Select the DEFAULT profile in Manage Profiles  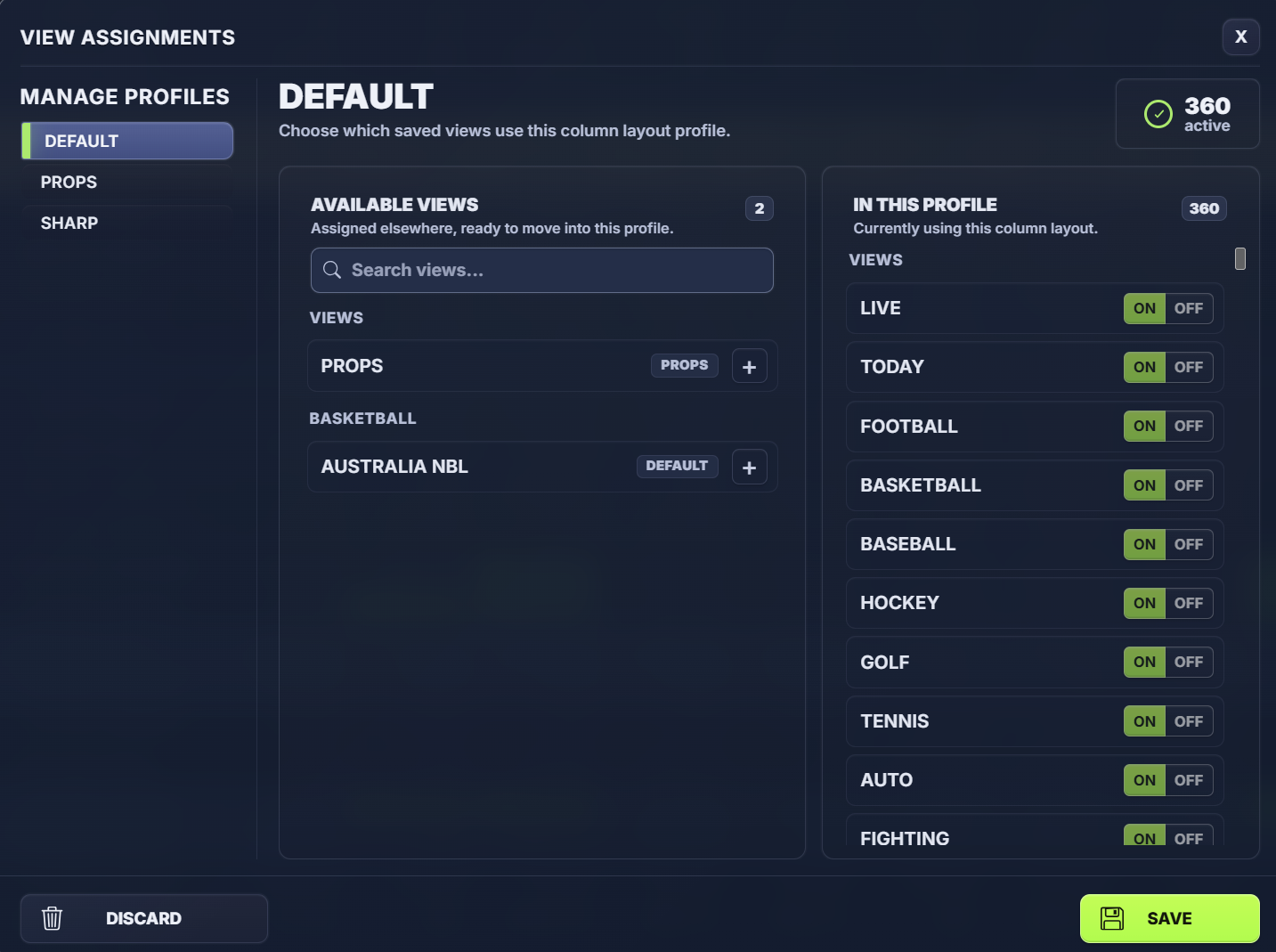tap(127, 141)
